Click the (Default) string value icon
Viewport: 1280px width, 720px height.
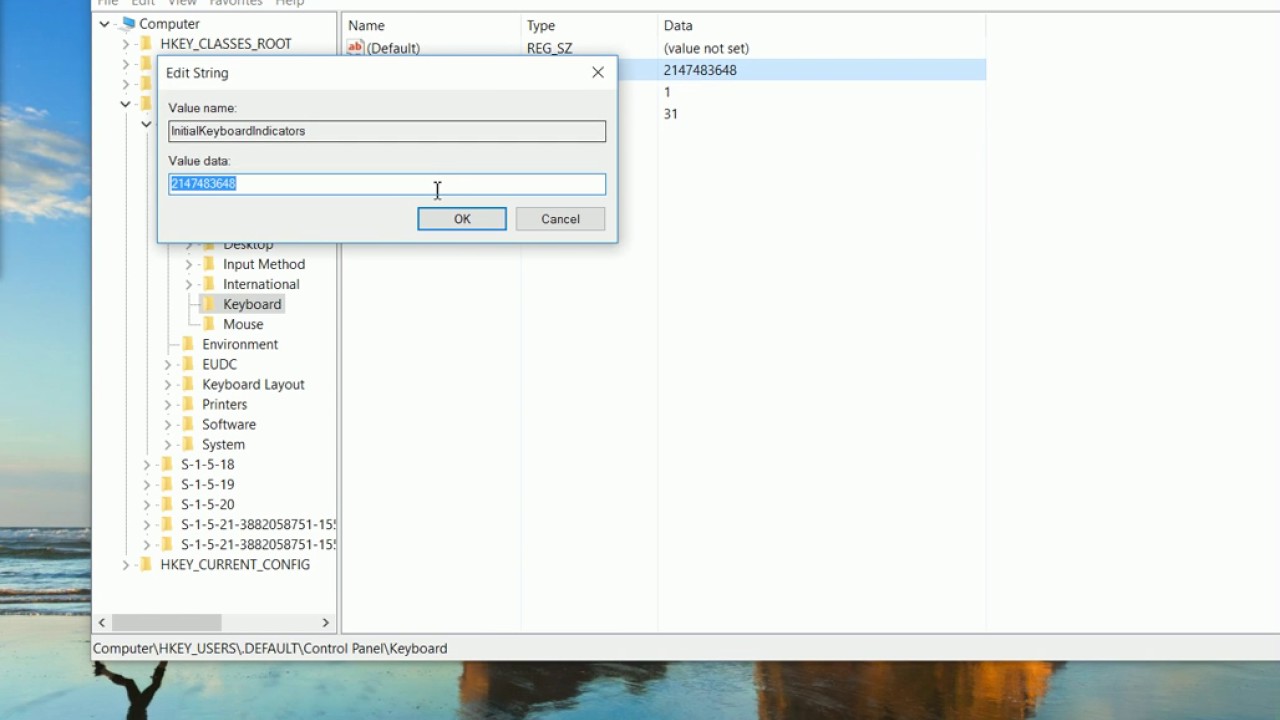(355, 48)
